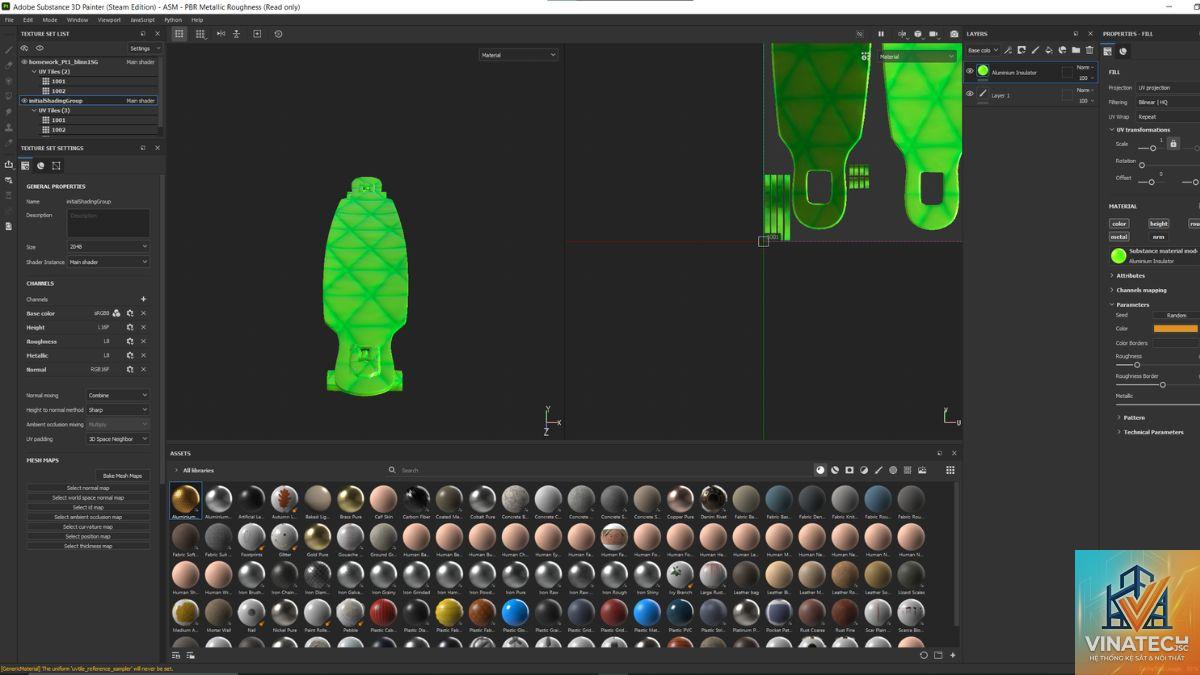Add a new channel with plus icon
The height and width of the screenshot is (675, 1200).
[x=143, y=299]
